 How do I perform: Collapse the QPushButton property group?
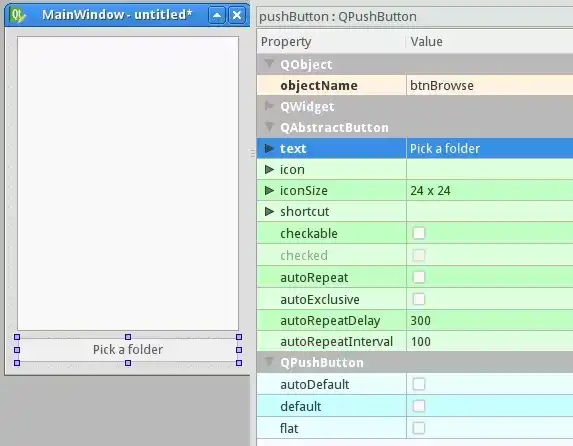(269, 362)
